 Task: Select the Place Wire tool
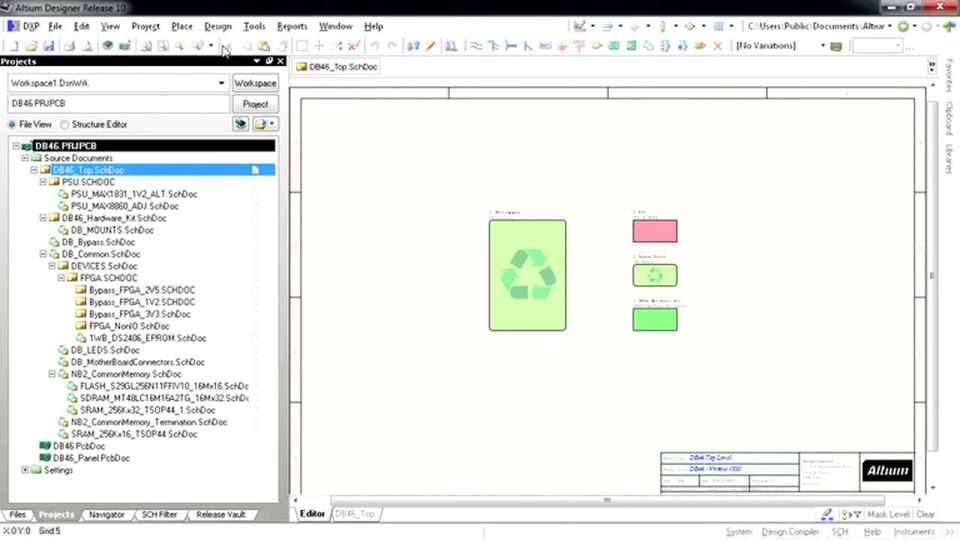pos(476,46)
